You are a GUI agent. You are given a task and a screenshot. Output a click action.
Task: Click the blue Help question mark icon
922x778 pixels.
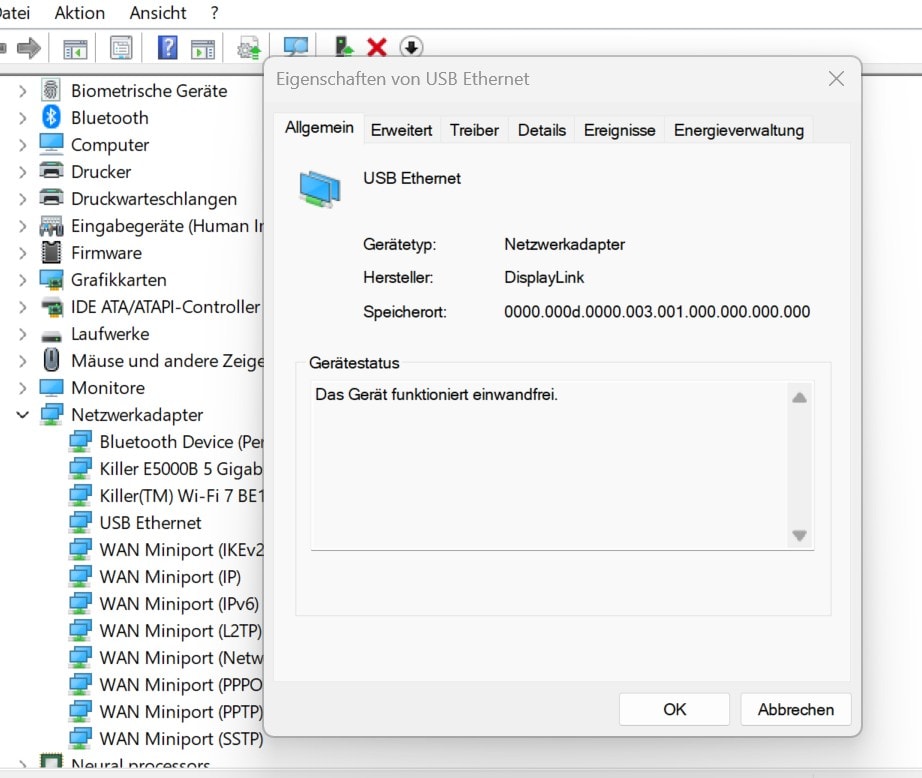[x=167, y=47]
